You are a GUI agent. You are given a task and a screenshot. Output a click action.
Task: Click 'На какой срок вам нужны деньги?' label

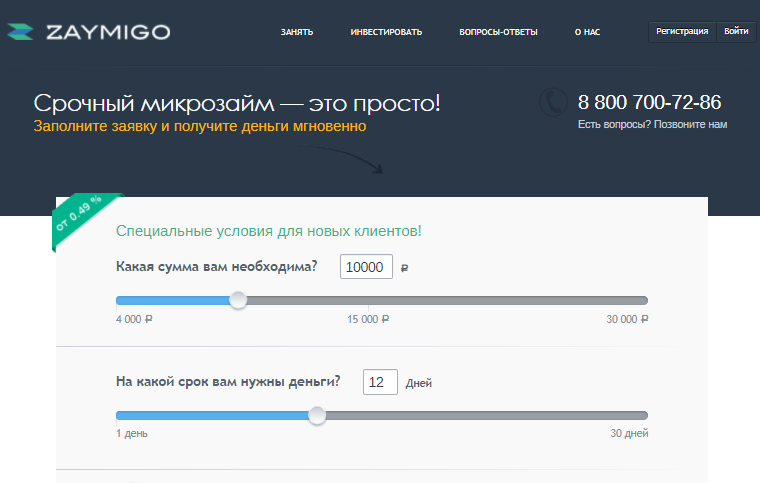(228, 382)
